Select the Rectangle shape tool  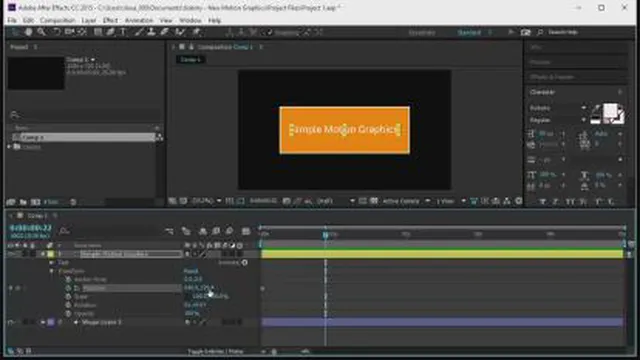point(98,32)
